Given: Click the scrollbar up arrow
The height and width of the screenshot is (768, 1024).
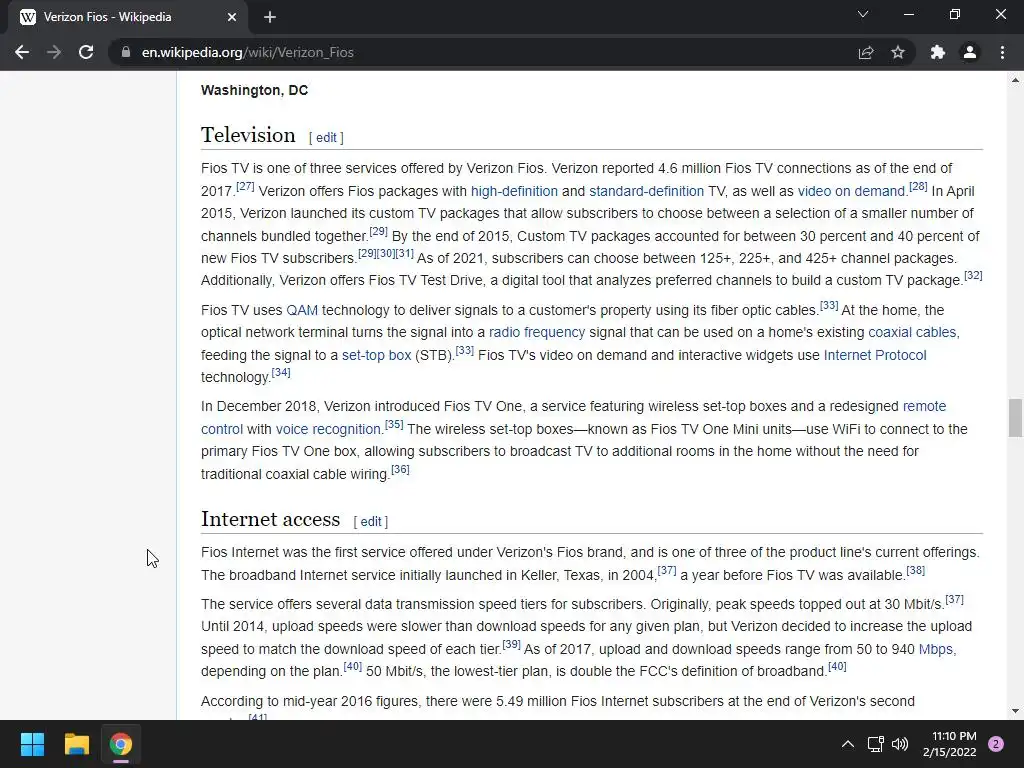Looking at the screenshot, I should 1015,80.
